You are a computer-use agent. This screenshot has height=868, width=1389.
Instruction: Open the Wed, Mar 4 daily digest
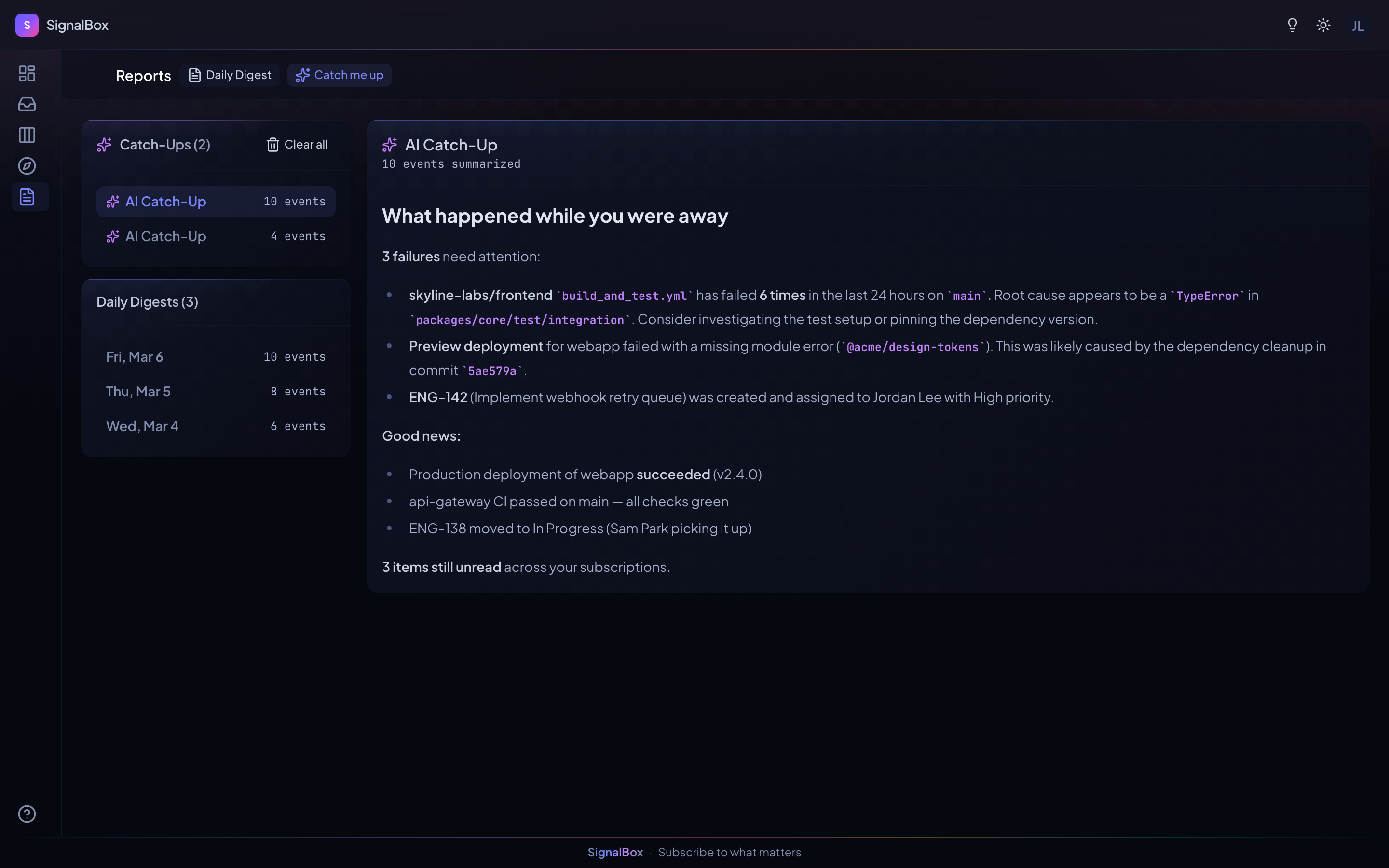tap(216, 426)
